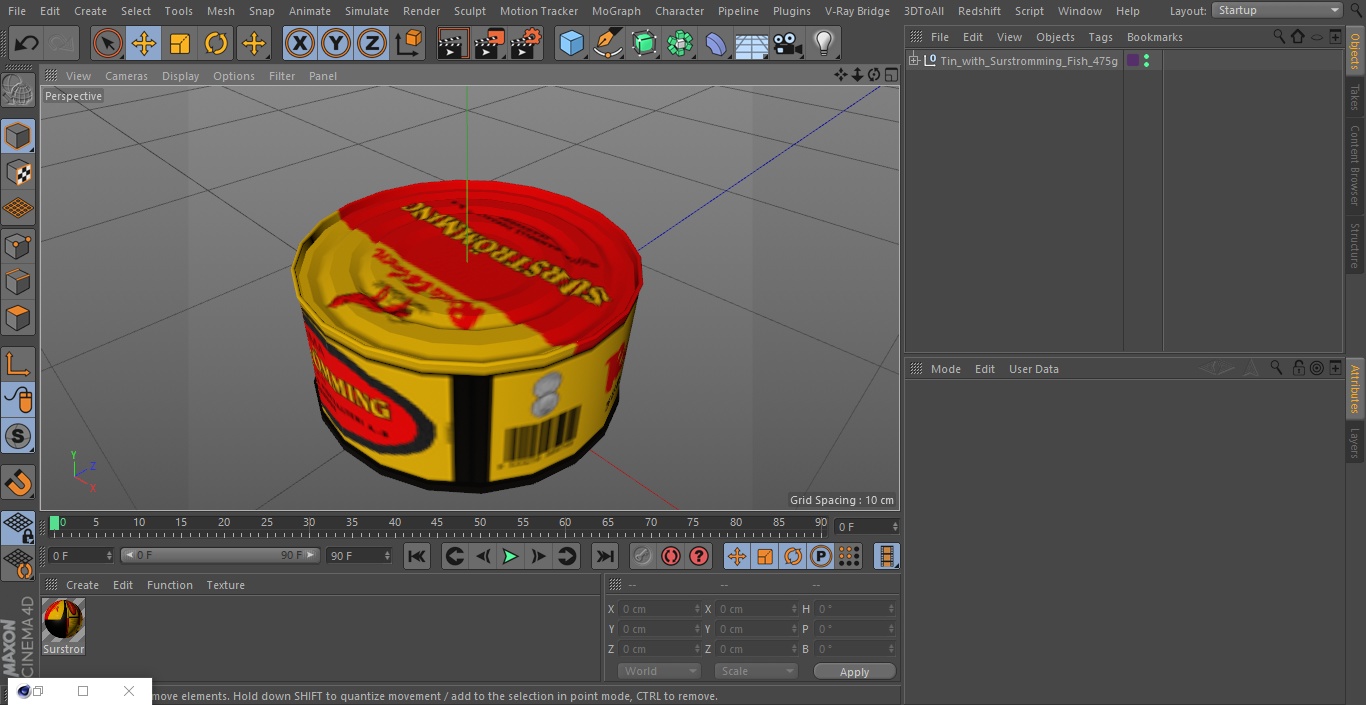Open Edit Render Settings
This screenshot has height=705, width=1366.
(526, 43)
